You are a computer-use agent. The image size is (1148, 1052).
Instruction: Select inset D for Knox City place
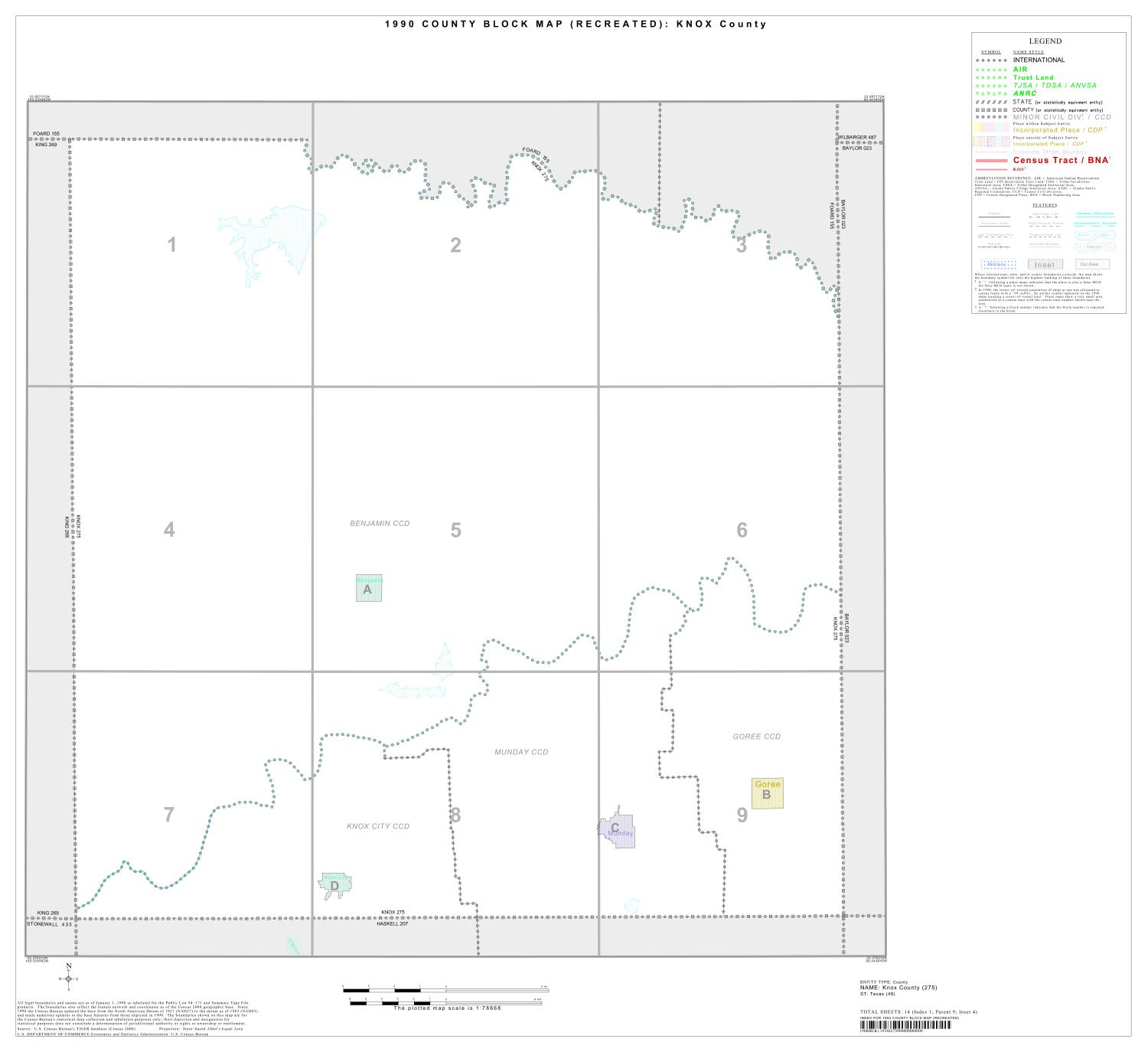[x=334, y=884]
